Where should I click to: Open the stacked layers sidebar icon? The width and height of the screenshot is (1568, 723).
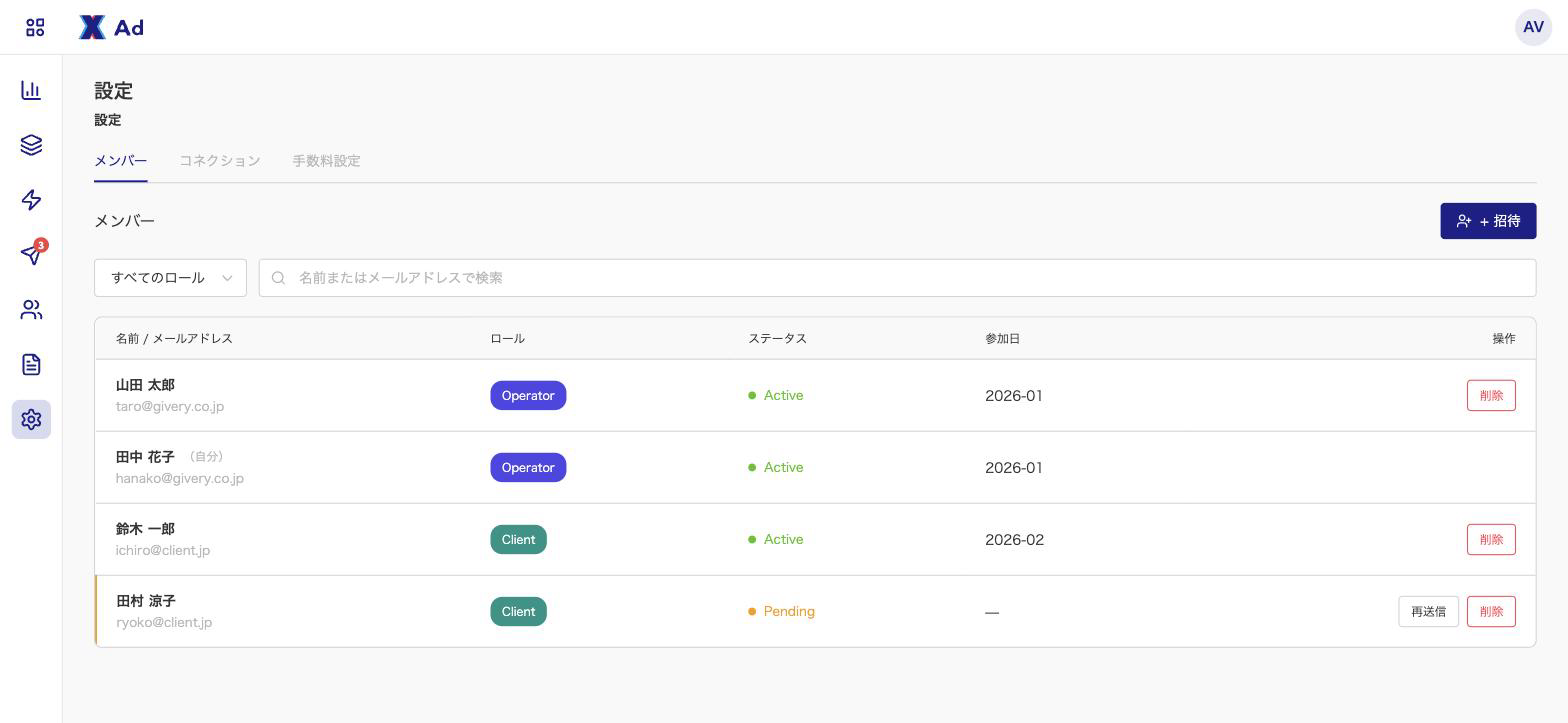click(x=31, y=145)
